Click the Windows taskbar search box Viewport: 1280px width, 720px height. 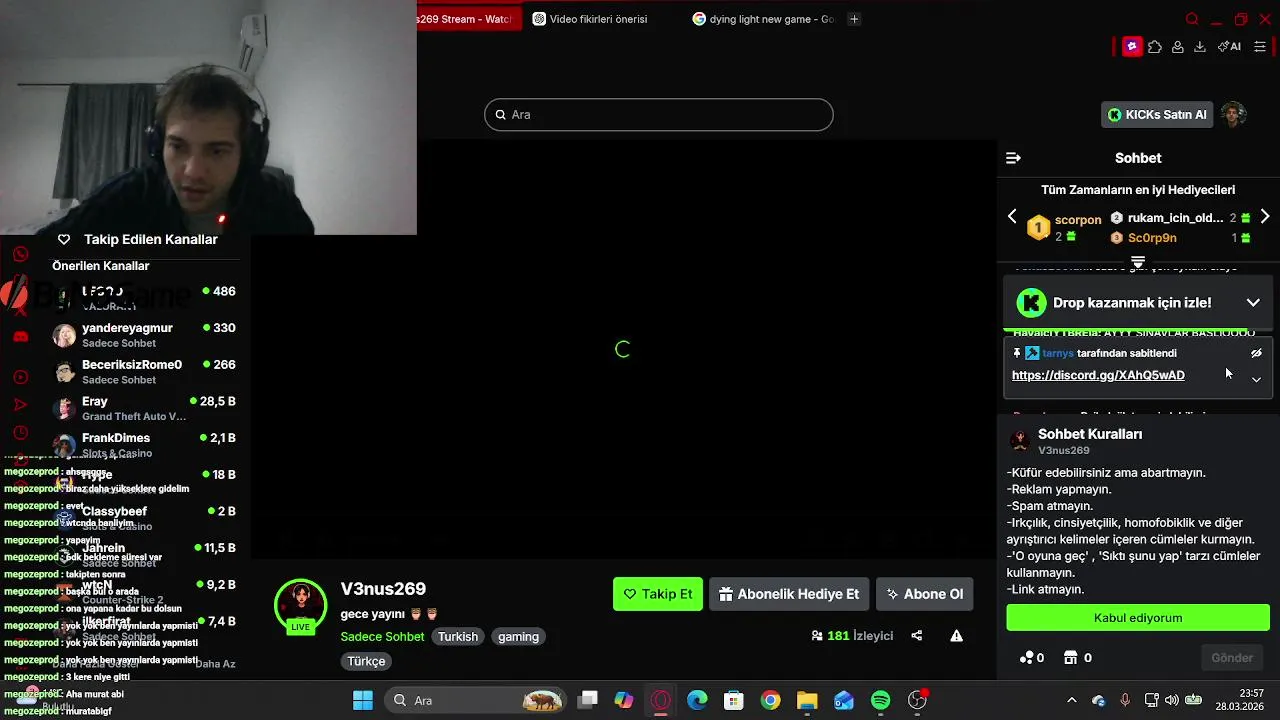476,700
